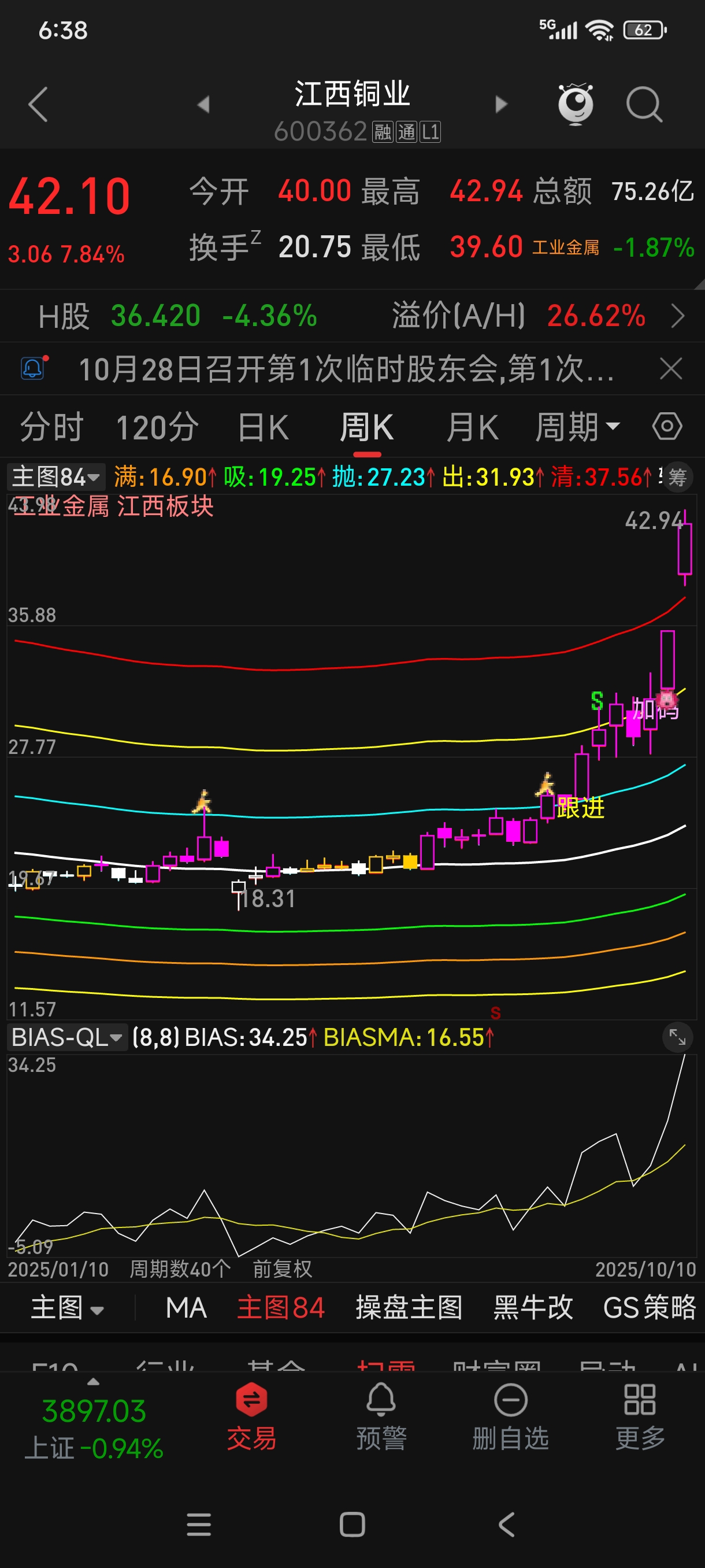Open the 主图84 indicator dropdown above chart
The width and height of the screenshot is (705, 1568).
56,476
